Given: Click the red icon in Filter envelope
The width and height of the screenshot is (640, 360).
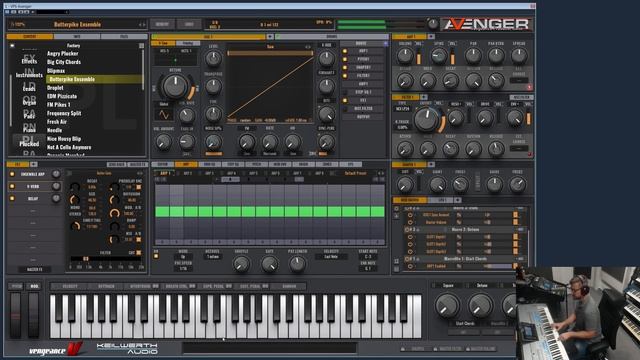Looking at the screenshot, I should coord(529,155).
